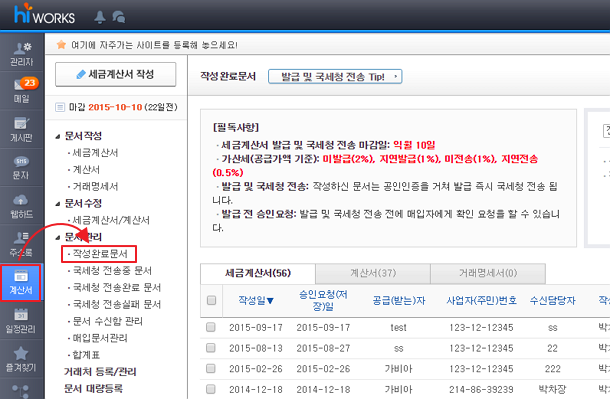Sort by 작성일 column header

[256, 300]
